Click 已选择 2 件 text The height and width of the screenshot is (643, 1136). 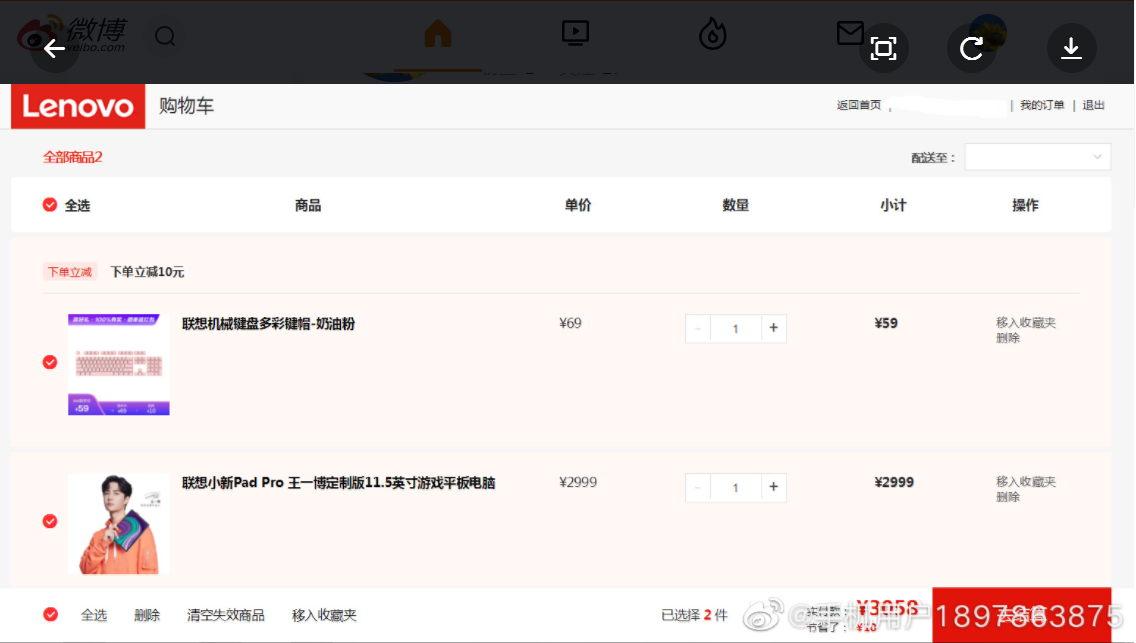click(694, 615)
